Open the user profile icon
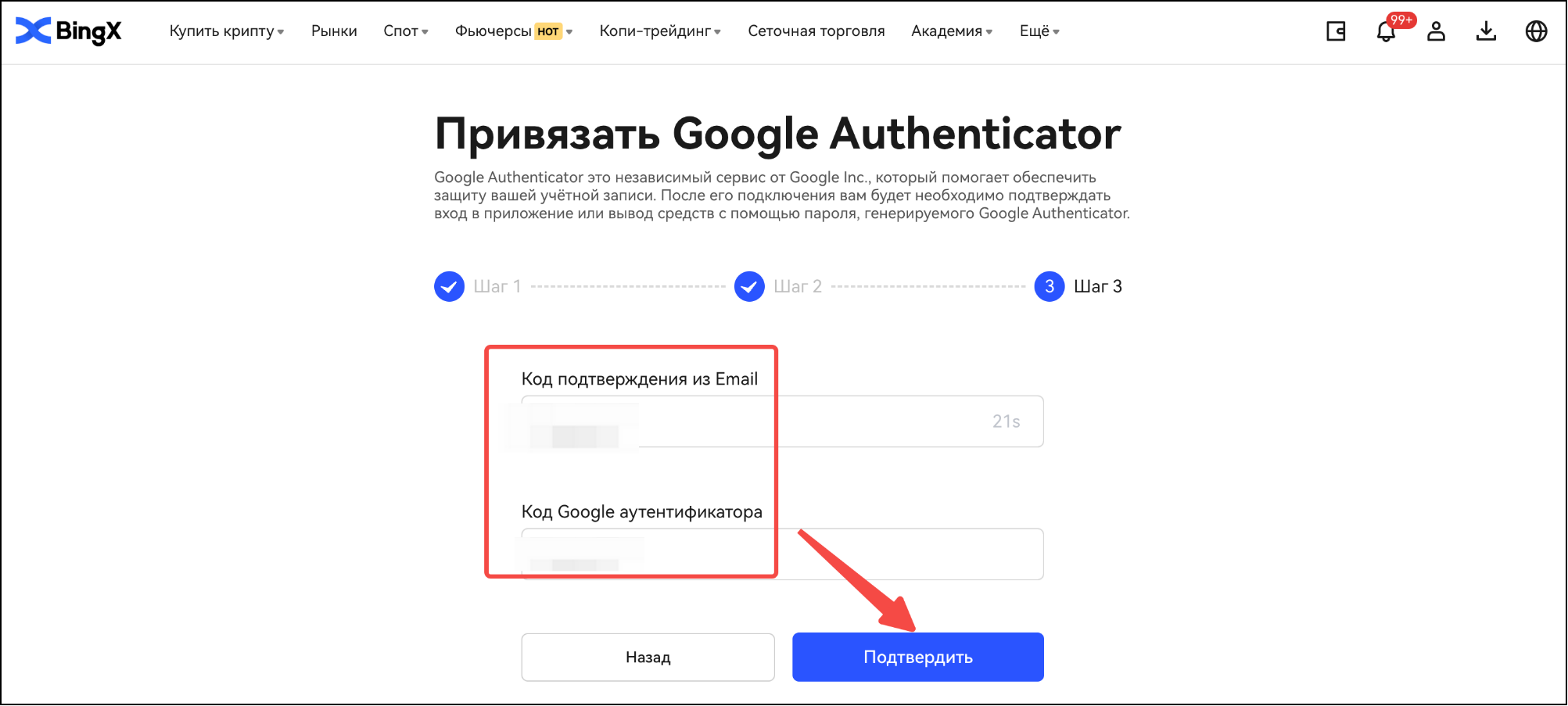Image resolution: width=1568 pixels, height=706 pixels. click(1437, 31)
